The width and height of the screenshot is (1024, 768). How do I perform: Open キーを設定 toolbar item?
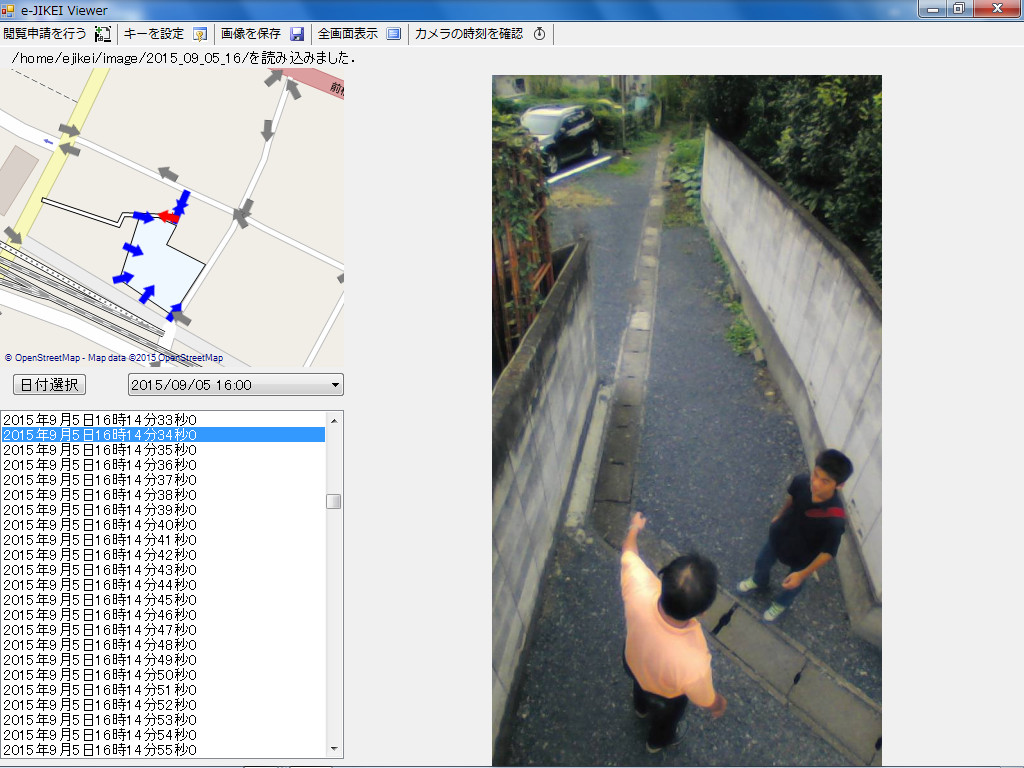pyautogui.click(x=154, y=34)
